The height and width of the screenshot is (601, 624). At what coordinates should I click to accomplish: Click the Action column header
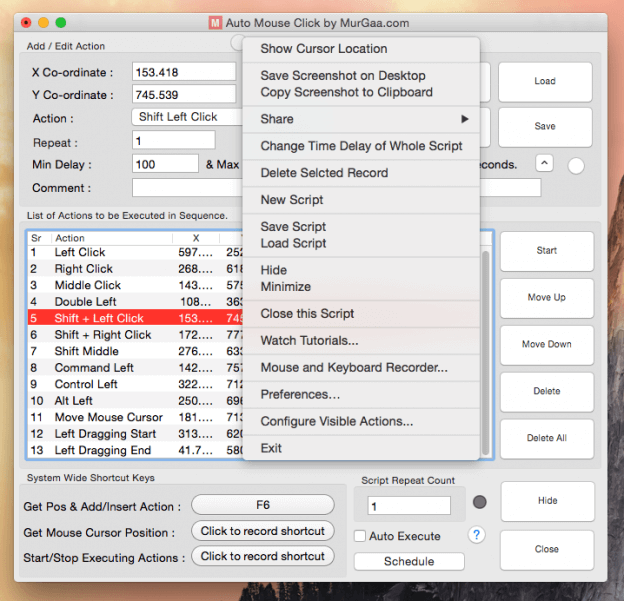tap(112, 238)
